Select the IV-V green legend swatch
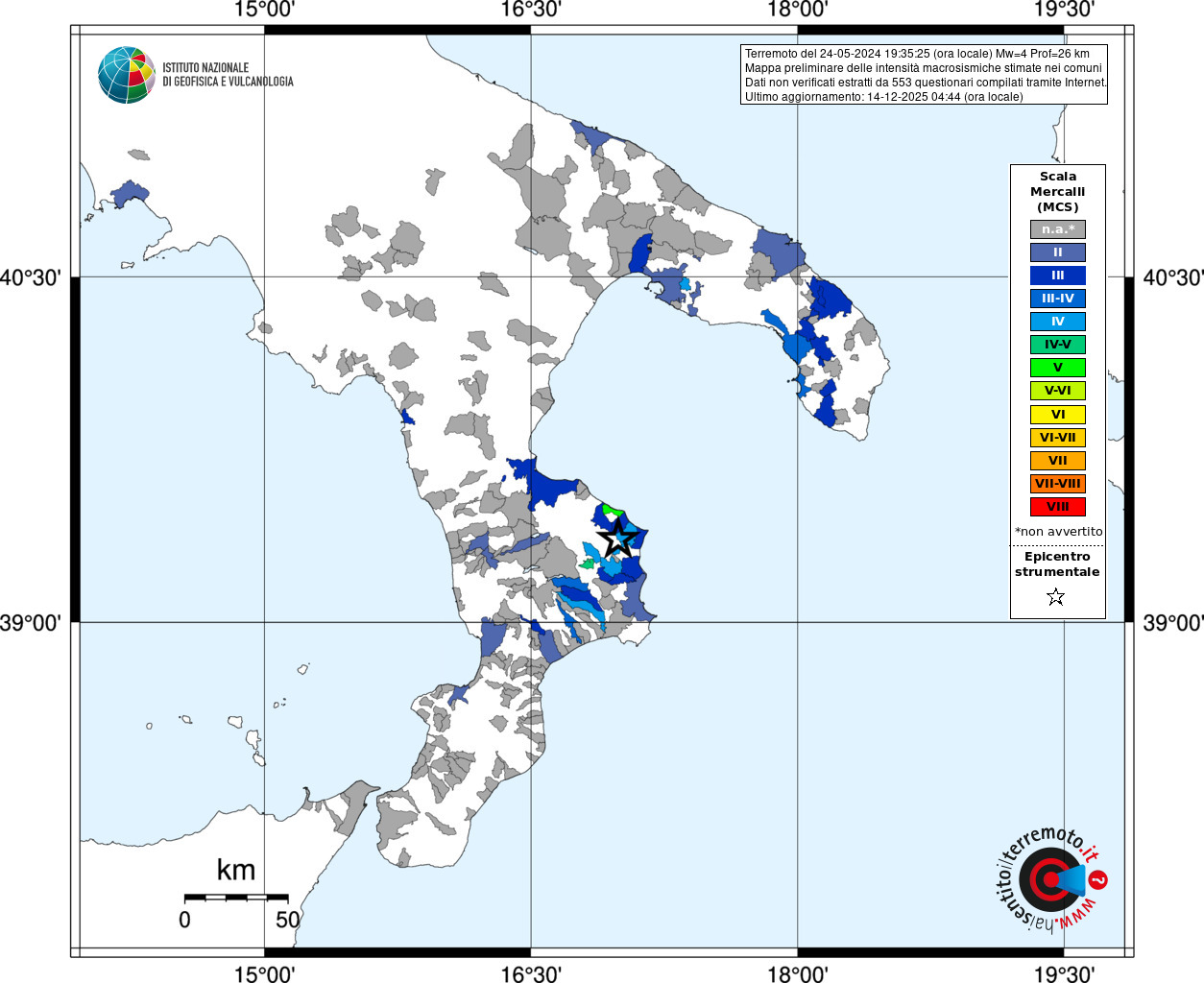The height and width of the screenshot is (983, 1204). (x=1057, y=345)
